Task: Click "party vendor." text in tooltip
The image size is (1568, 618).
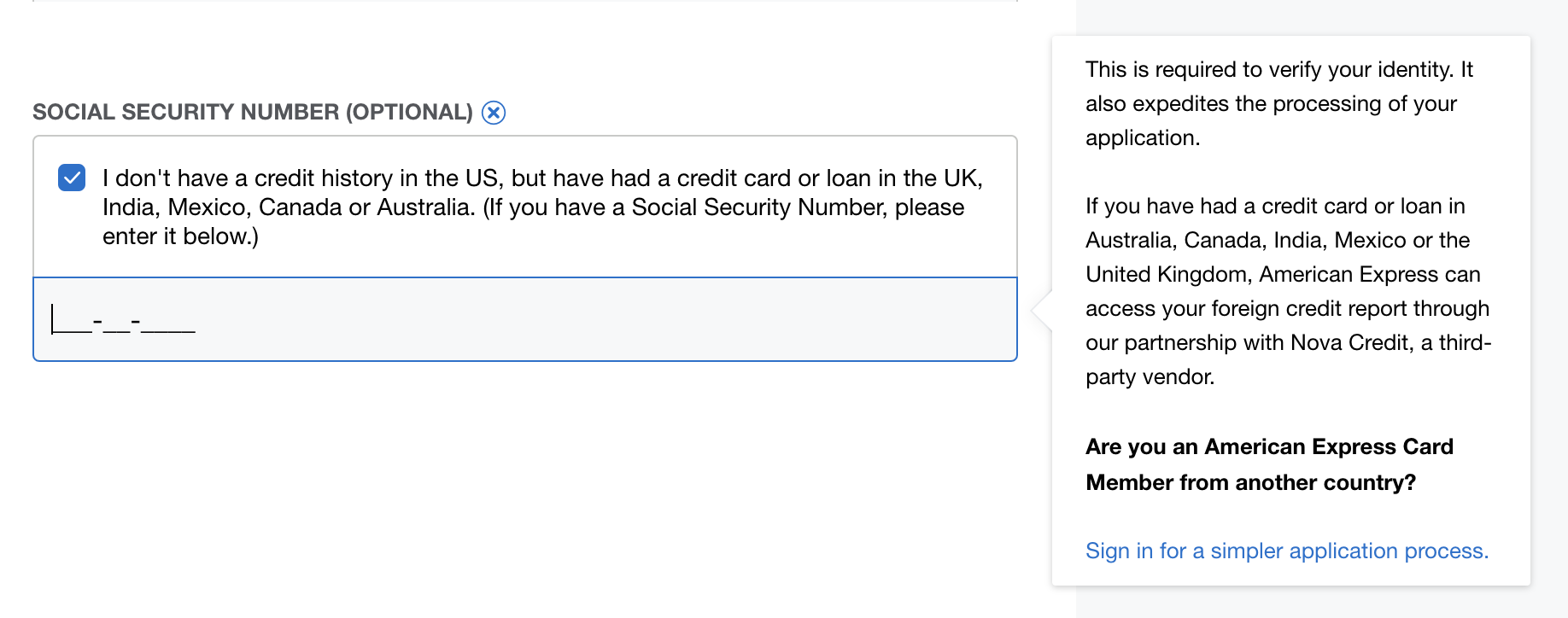Action: pos(1150,376)
